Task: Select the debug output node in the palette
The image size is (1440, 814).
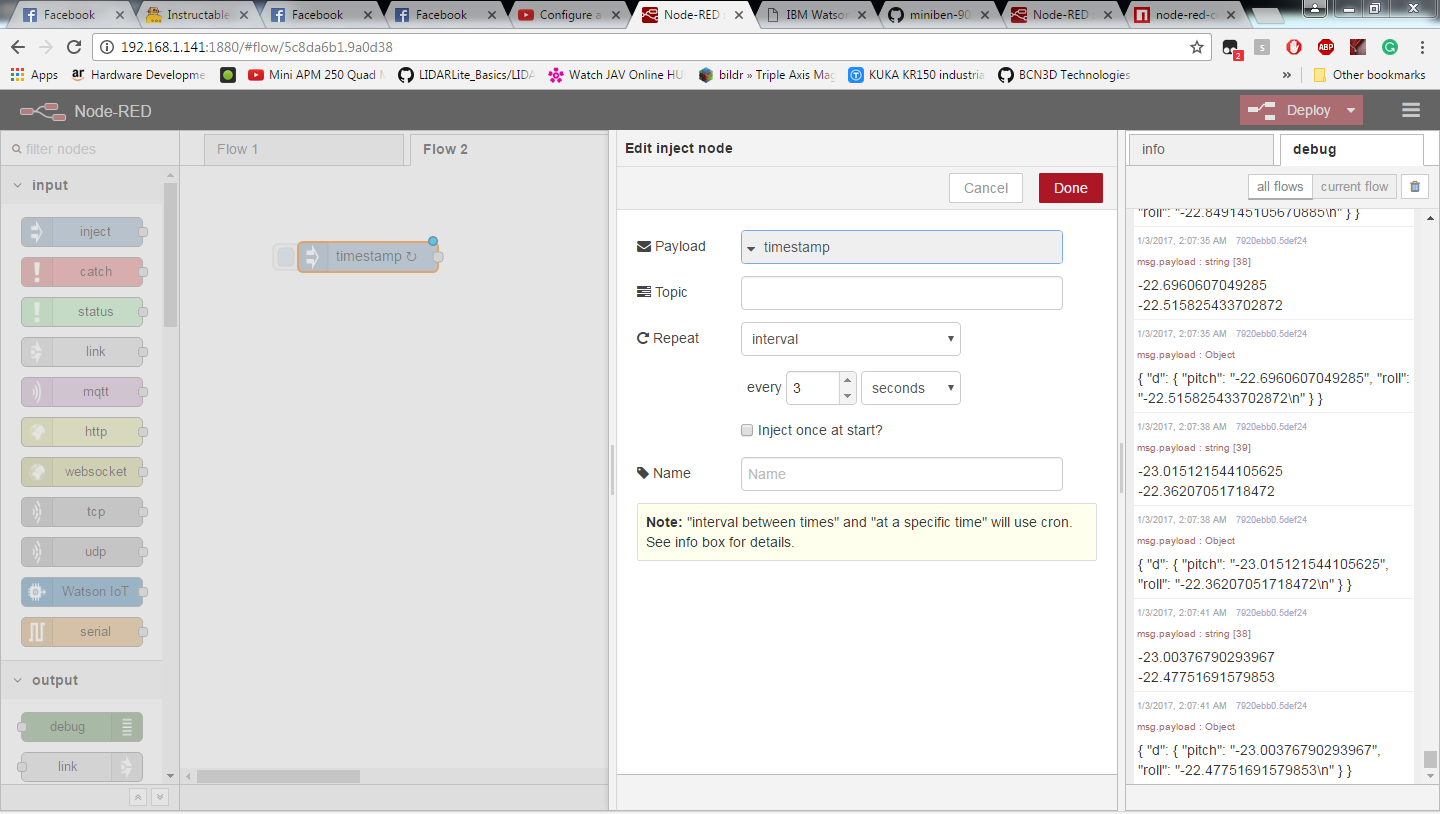Action: coord(82,727)
